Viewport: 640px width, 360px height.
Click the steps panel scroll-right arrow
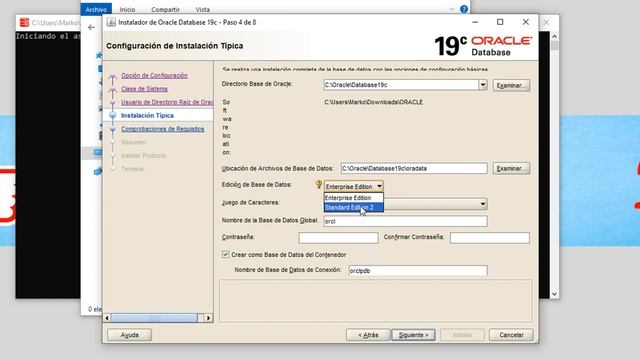[209, 318]
